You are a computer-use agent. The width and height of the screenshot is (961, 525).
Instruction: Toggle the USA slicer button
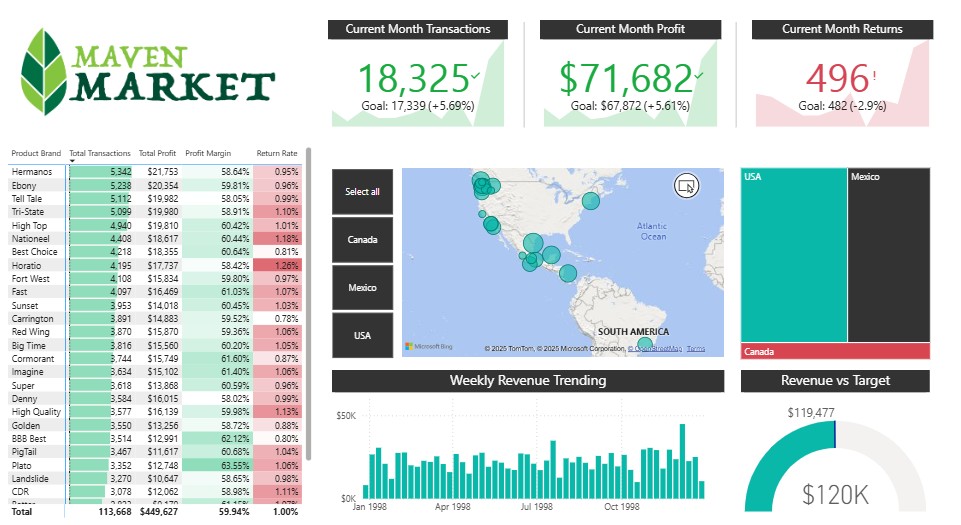[362, 336]
